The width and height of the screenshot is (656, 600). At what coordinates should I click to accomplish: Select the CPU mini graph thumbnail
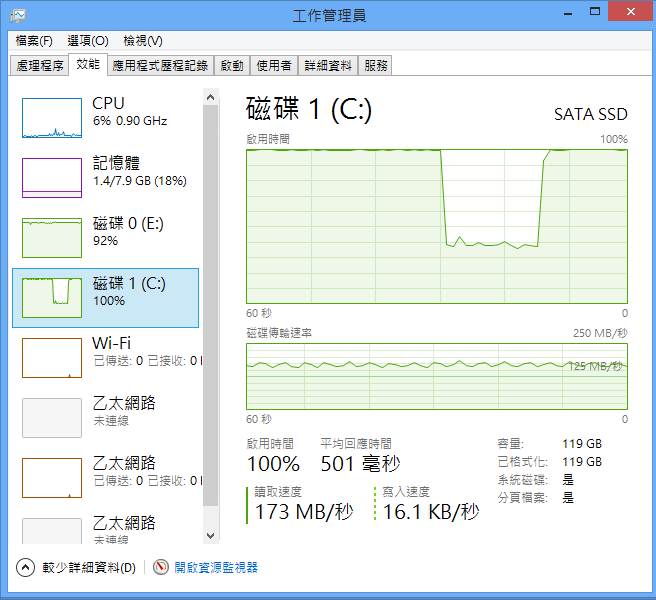52,118
